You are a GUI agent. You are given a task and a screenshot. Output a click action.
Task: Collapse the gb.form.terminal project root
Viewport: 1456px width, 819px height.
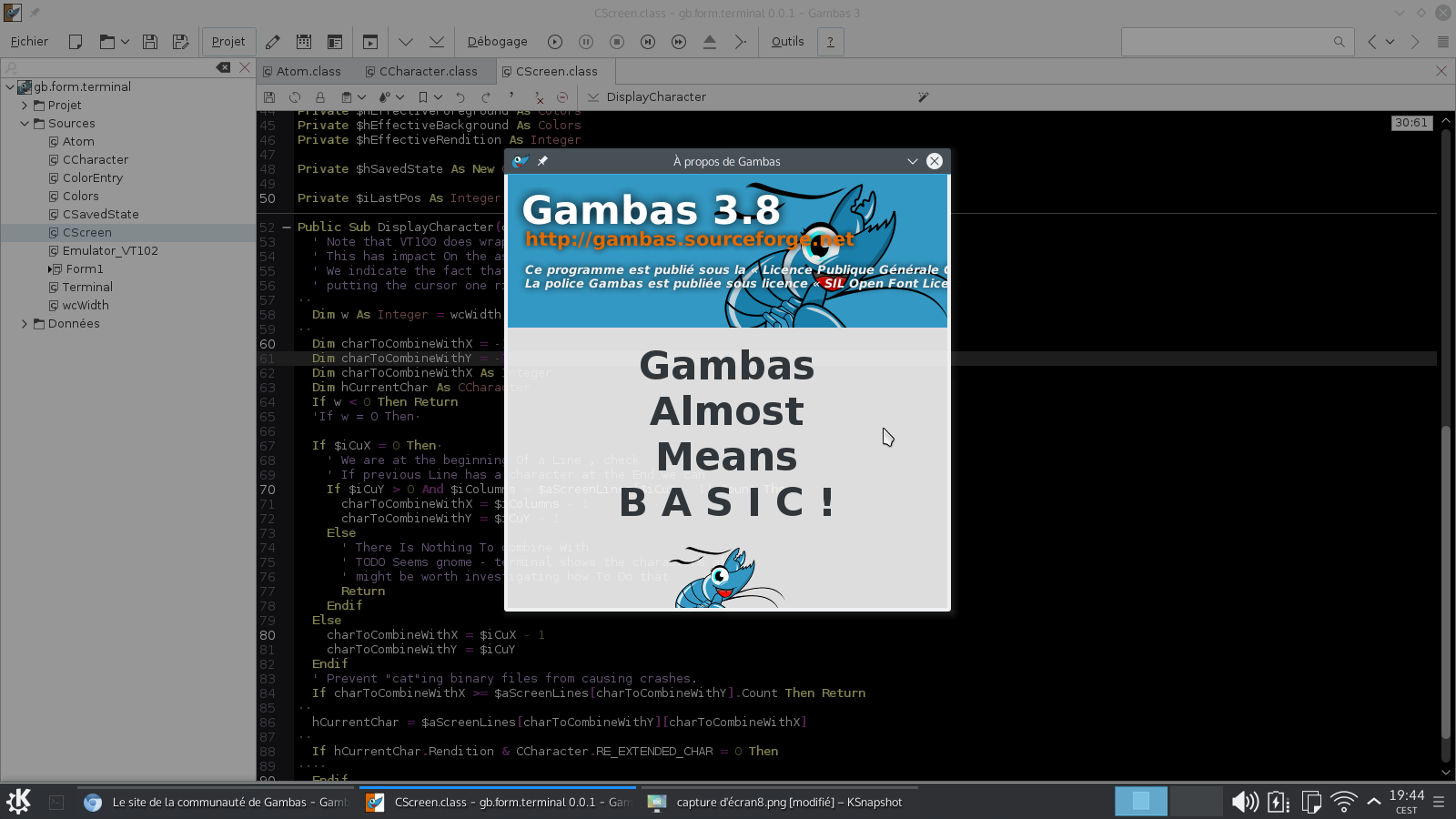click(10, 87)
